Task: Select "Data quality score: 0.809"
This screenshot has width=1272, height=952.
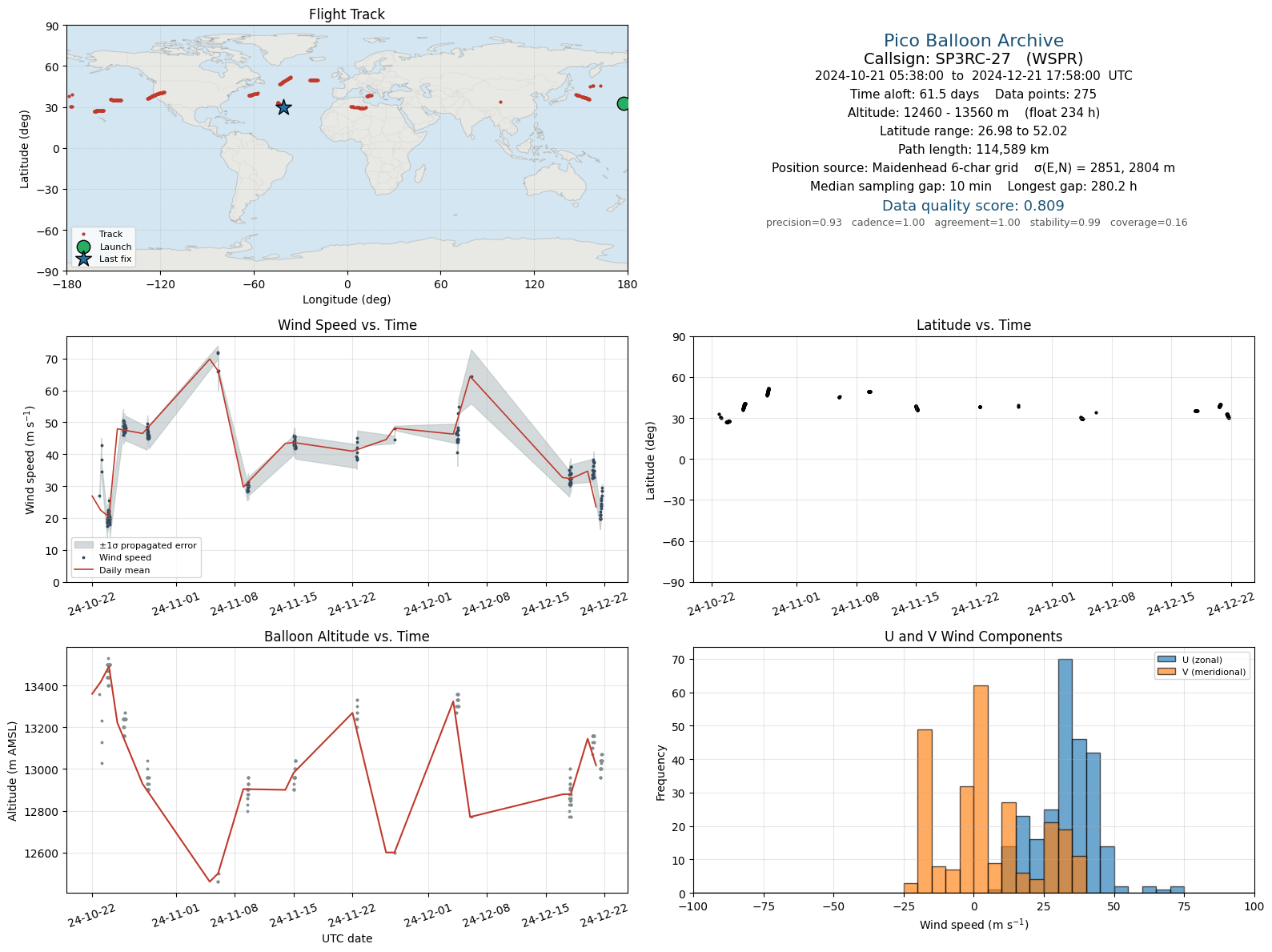Action: (x=973, y=206)
